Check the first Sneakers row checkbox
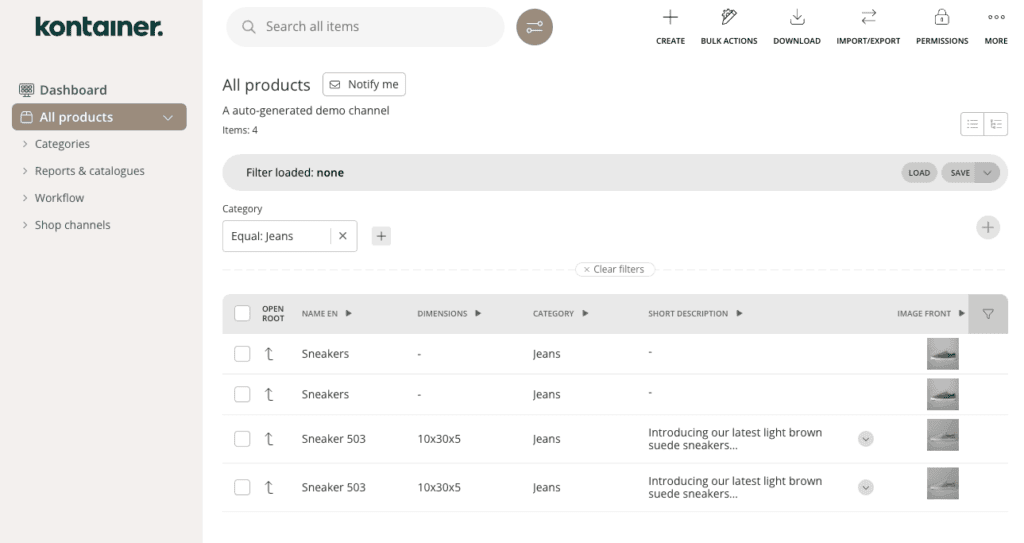This screenshot has width=1024, height=543. [242, 354]
